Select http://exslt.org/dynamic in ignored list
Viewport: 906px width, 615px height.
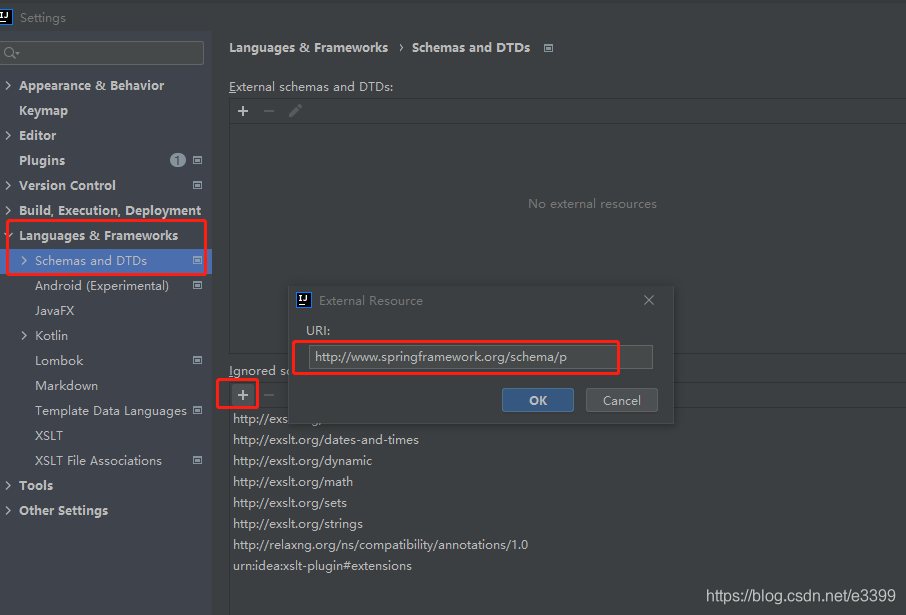tap(302, 461)
